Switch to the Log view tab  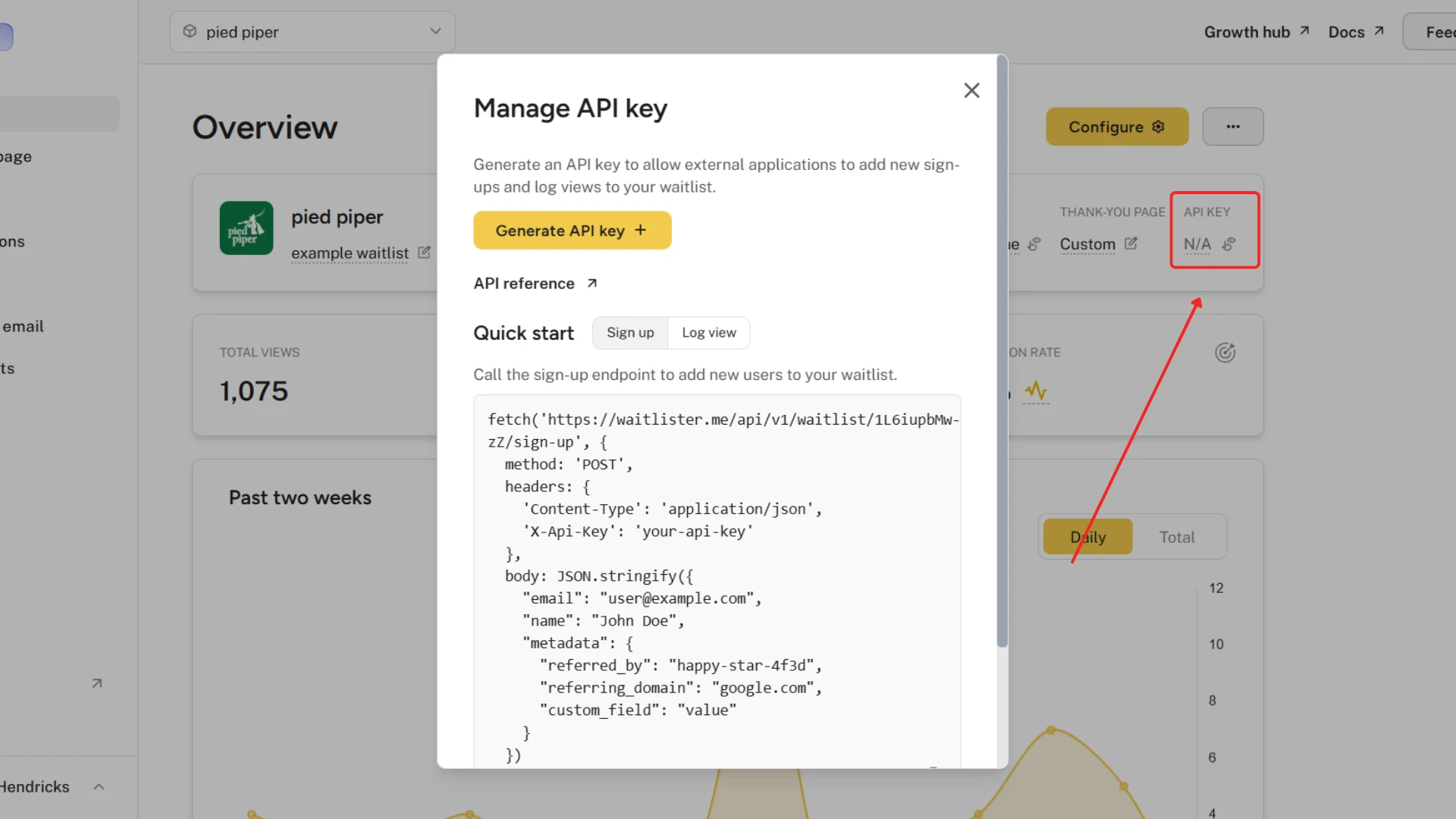point(708,333)
